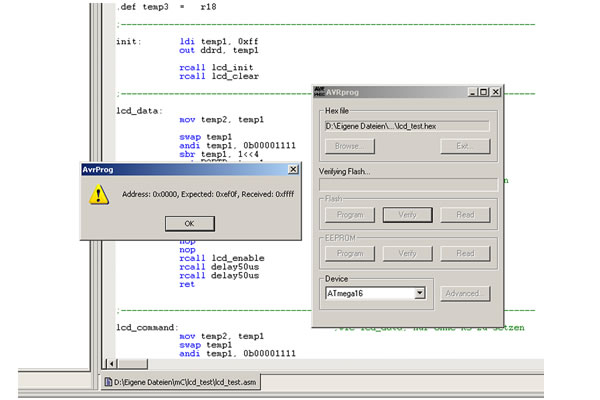Screen dimensions: 600x400
Task: Click the Flash Read button
Action: [x=465, y=215]
